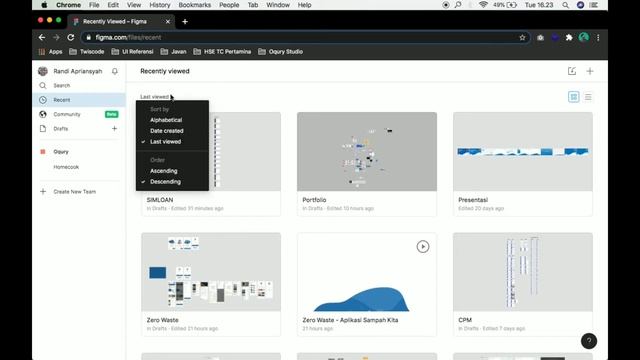Image resolution: width=640 pixels, height=360 pixels.
Task: Open Chrome extensions puzzle icon
Action: coord(569,38)
